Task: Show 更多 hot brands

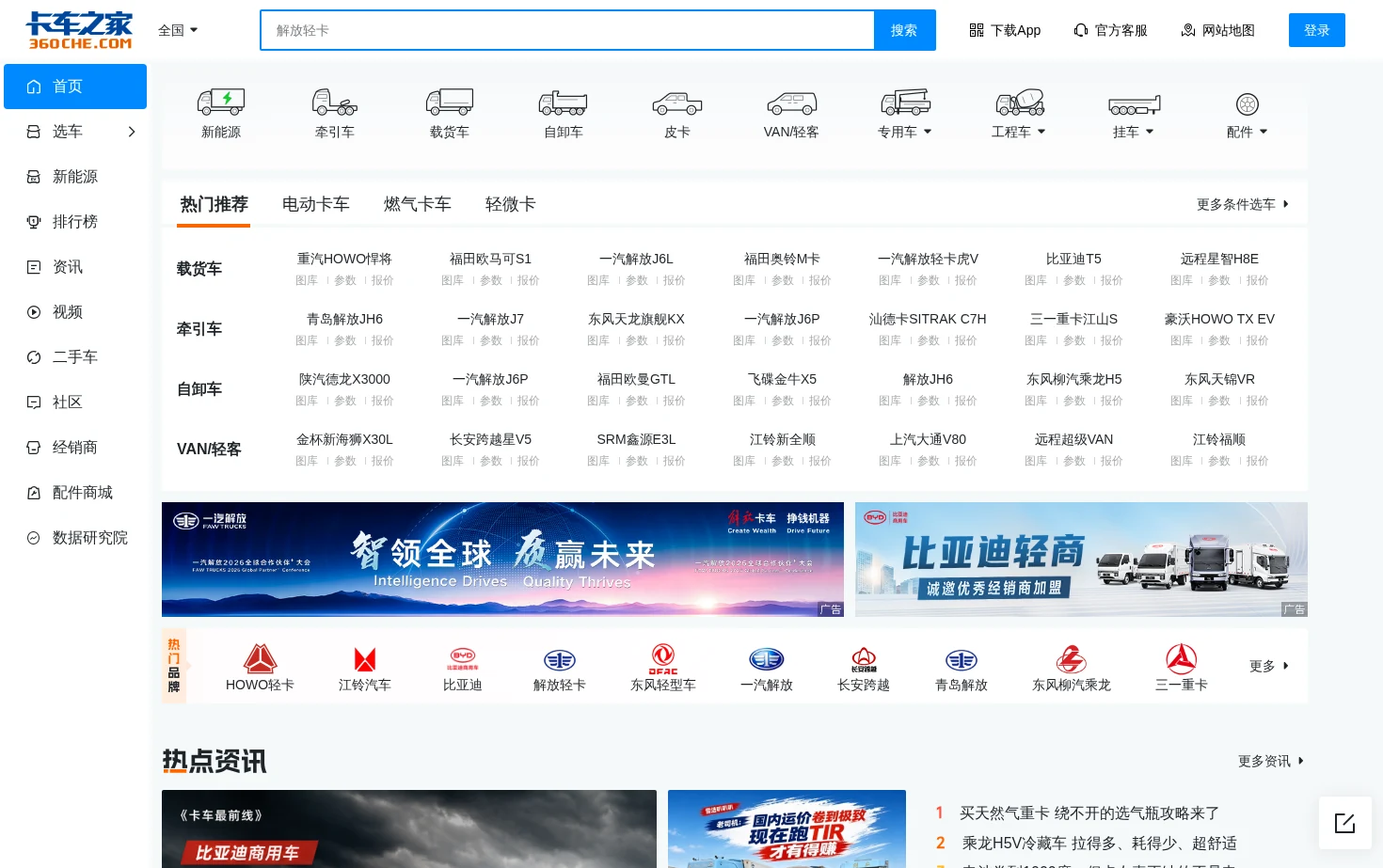Action: 1269,666
